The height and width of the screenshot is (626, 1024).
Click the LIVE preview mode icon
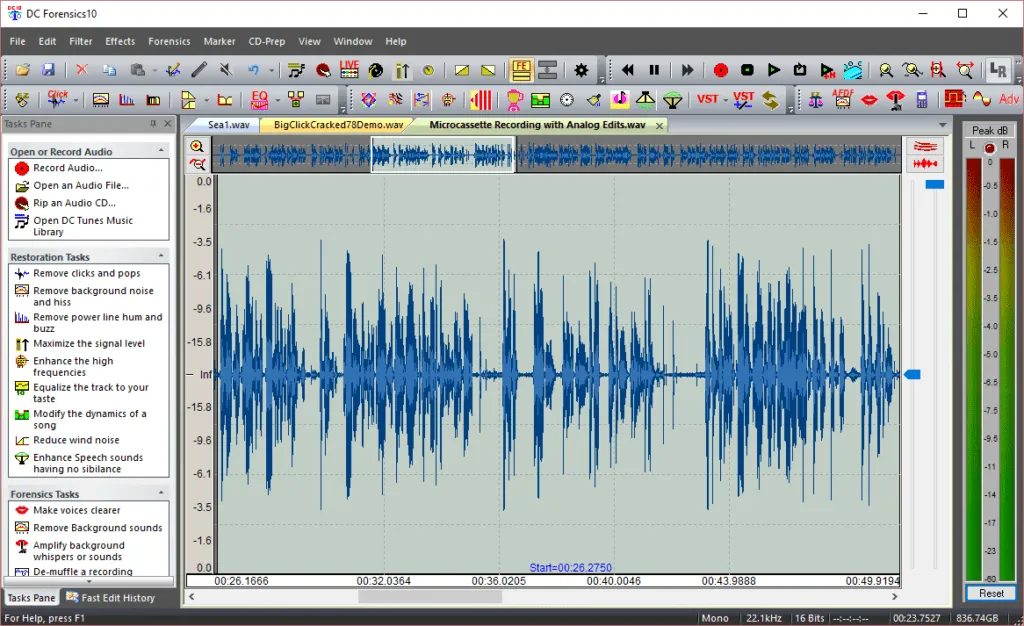tap(349, 69)
